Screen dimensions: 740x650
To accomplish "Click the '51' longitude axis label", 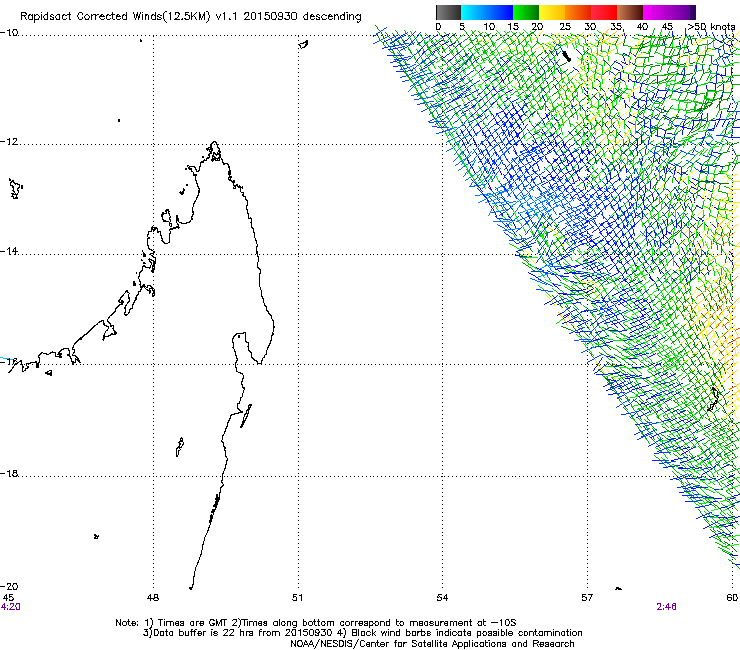I will pyautogui.click(x=297, y=598).
